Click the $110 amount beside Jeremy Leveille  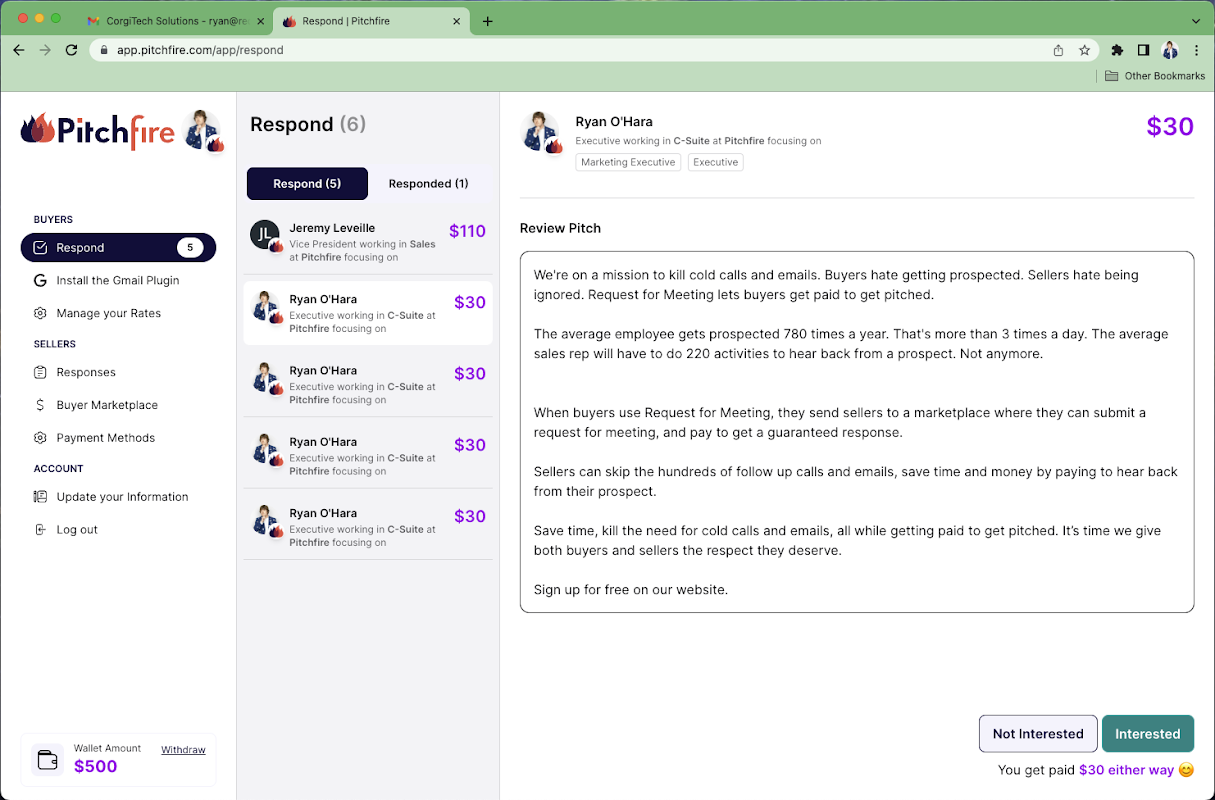click(x=467, y=232)
